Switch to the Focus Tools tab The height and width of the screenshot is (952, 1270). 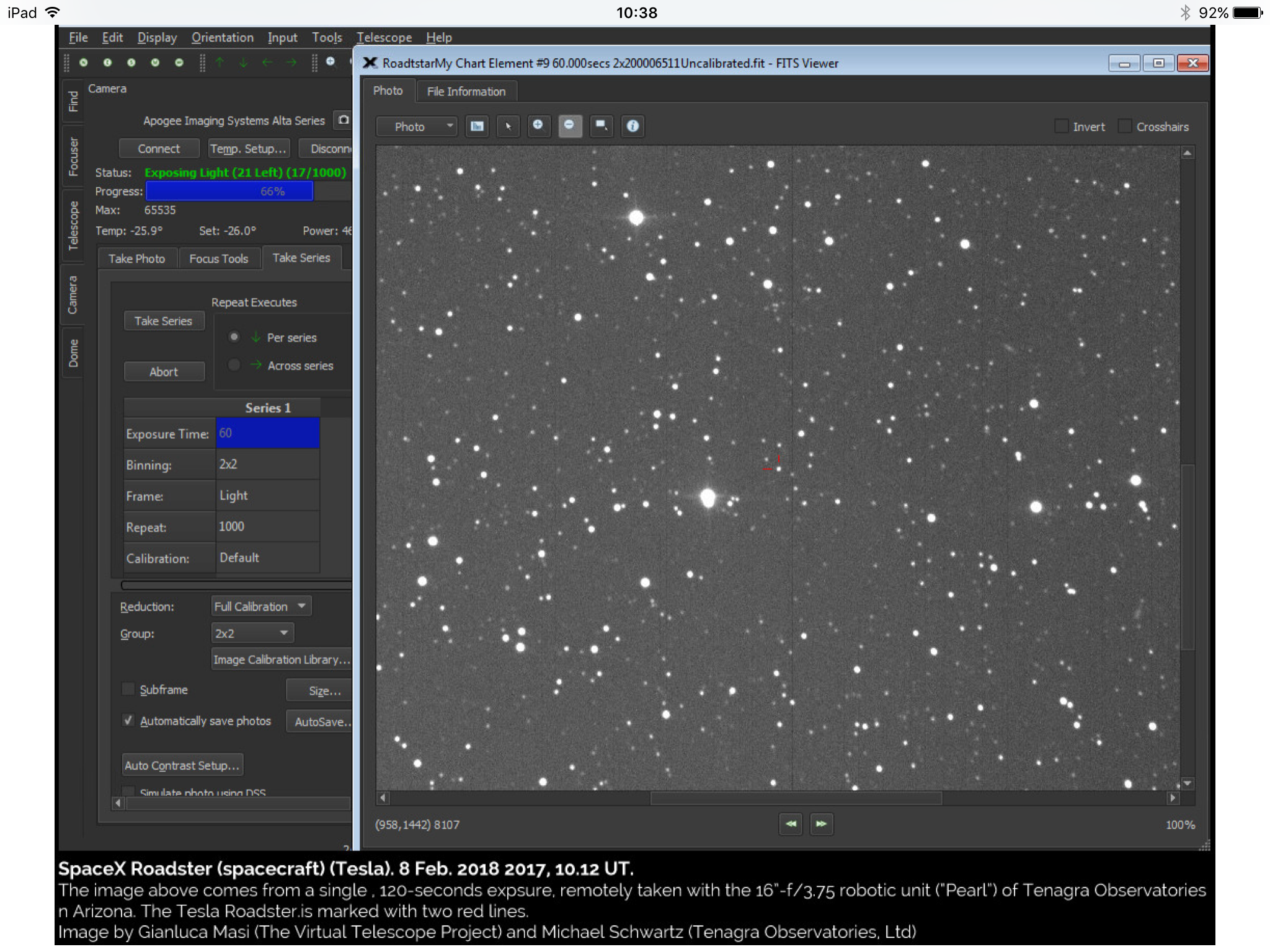pyautogui.click(x=219, y=258)
